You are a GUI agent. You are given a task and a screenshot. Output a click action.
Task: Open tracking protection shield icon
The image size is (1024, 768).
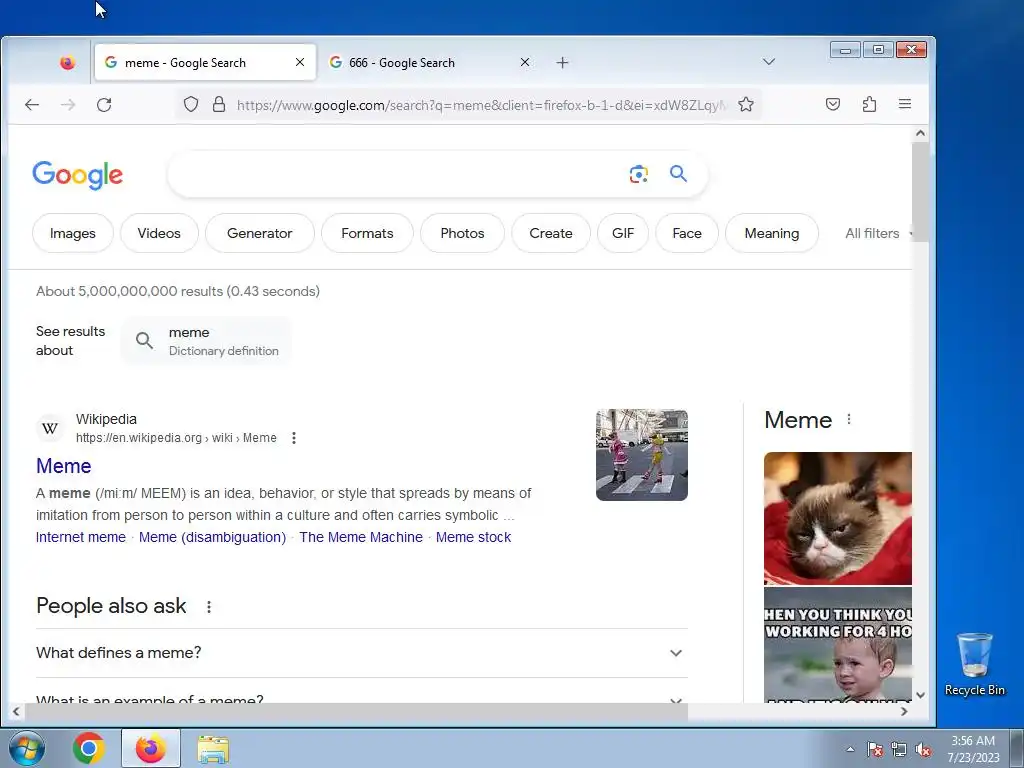pyautogui.click(x=191, y=104)
